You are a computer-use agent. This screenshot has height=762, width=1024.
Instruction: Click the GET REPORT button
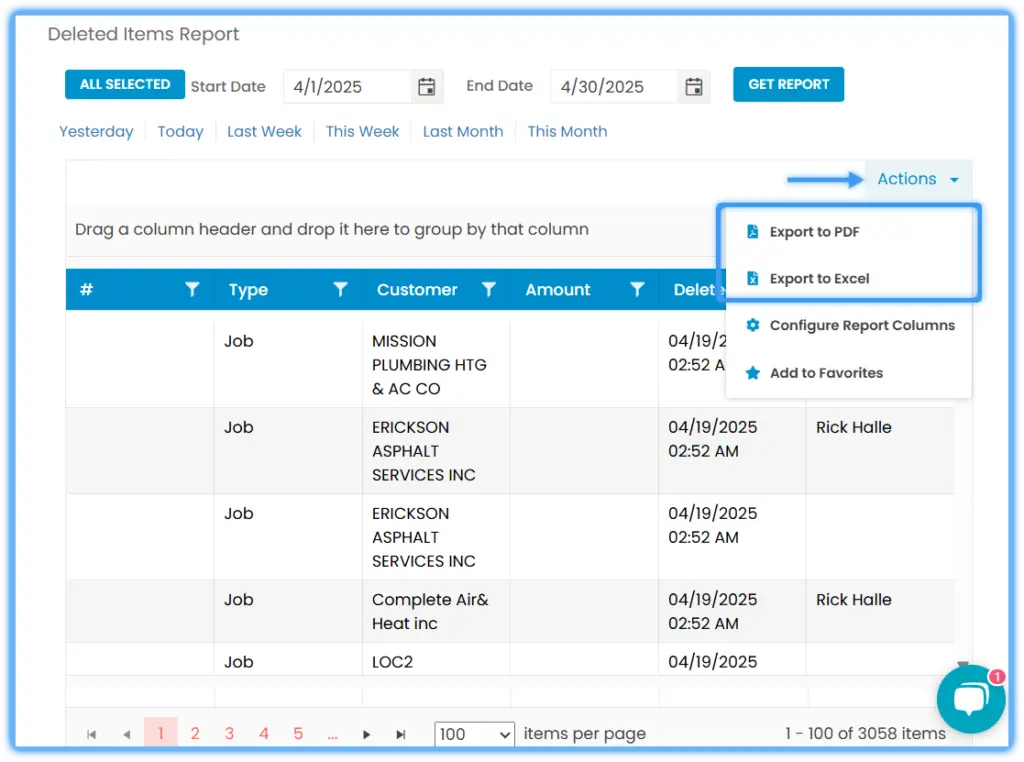(x=788, y=84)
